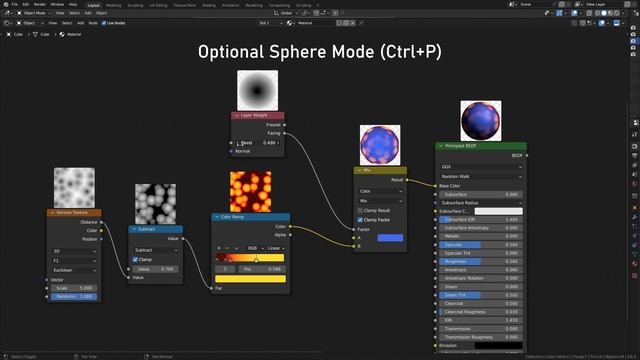Open Random Walk subsurface method
The height and width of the screenshot is (360, 640).
point(481,177)
